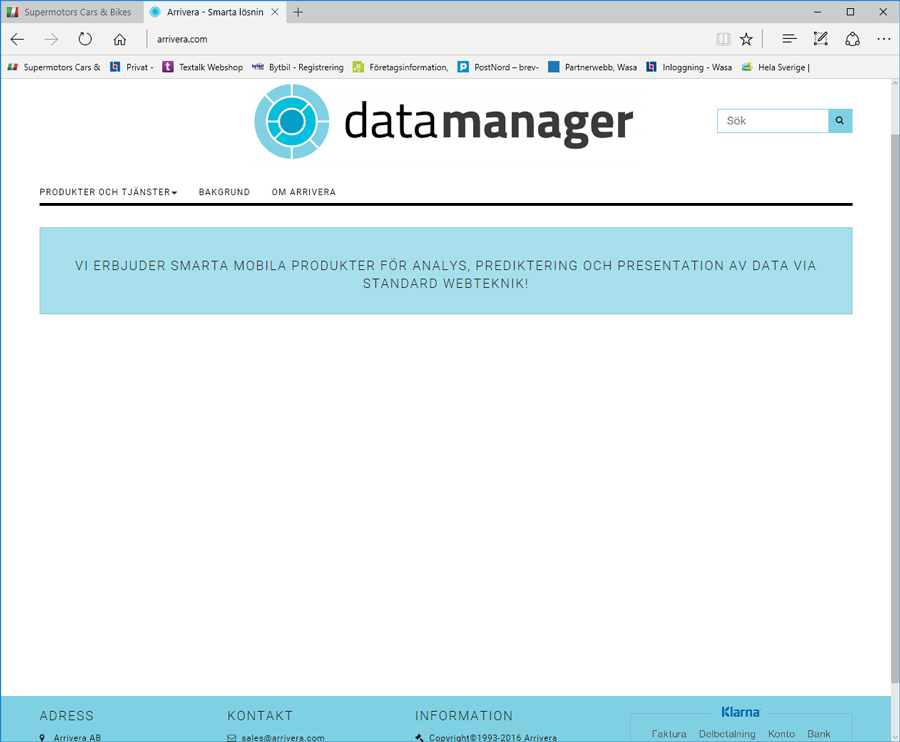
Task: Switch to Supermotors Cars & Bikes tab
Action: coord(72,12)
